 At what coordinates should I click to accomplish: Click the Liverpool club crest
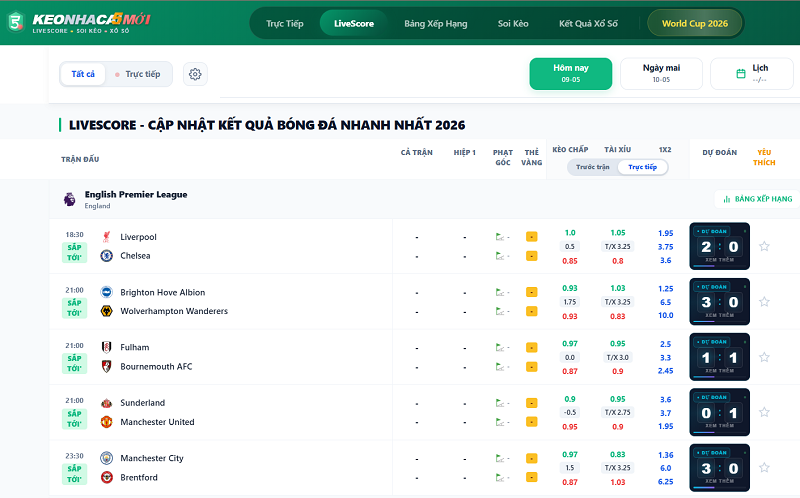[x=107, y=237]
